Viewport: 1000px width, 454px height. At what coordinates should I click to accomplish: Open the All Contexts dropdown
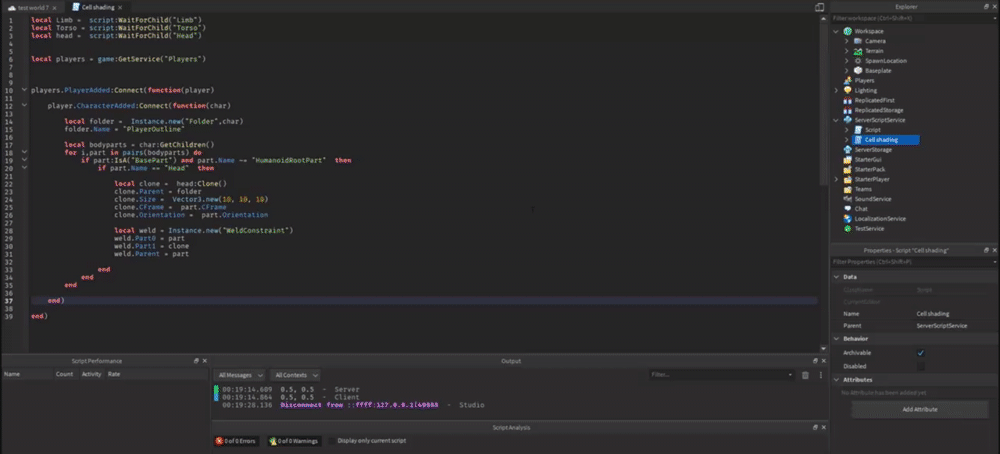(x=295, y=375)
